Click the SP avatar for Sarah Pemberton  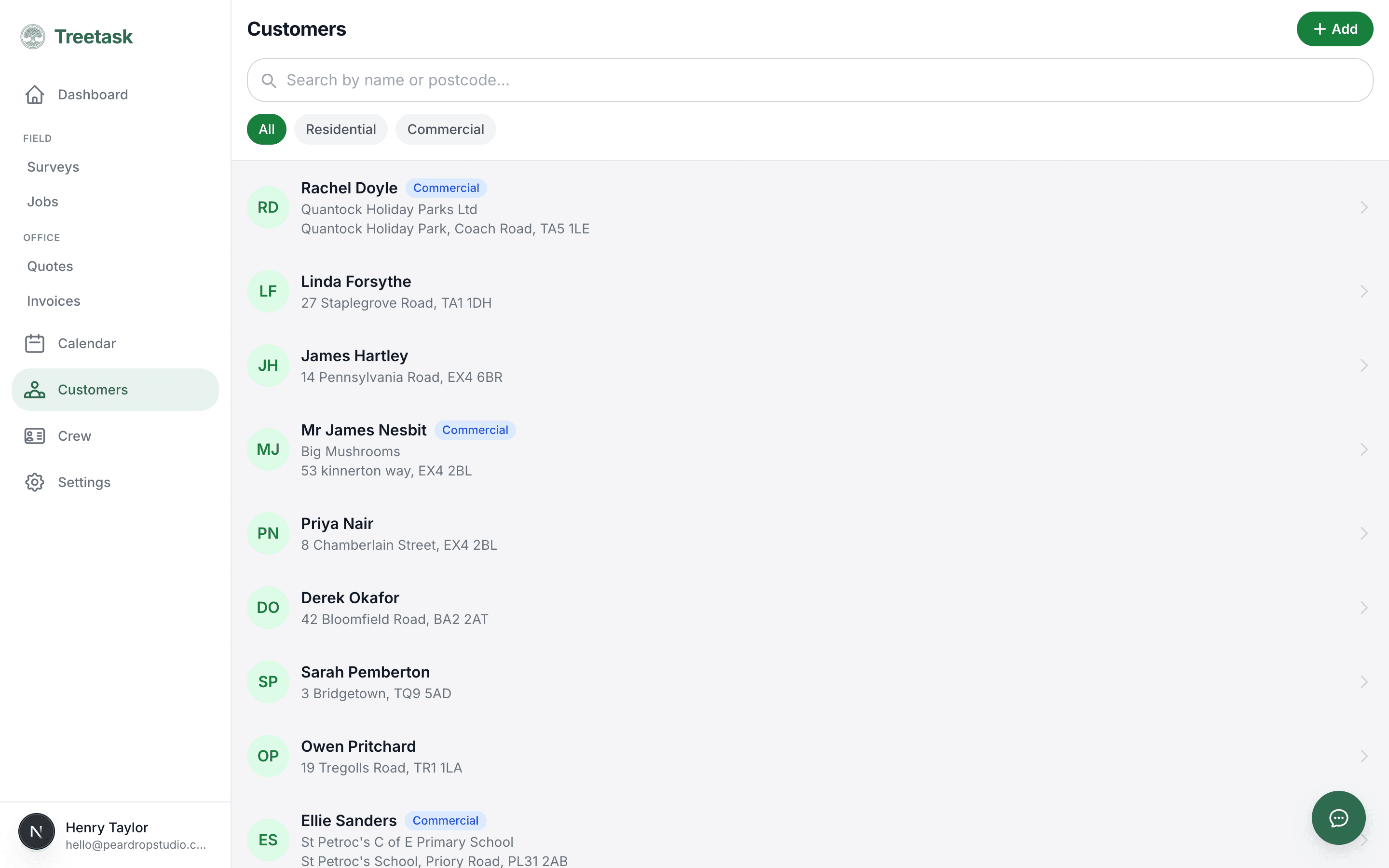[x=268, y=682]
